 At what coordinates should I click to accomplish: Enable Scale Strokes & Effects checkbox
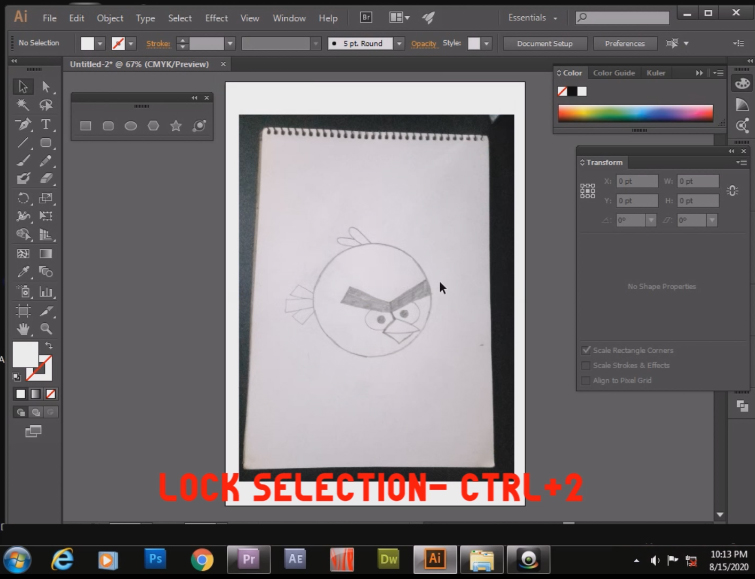tap(586, 365)
